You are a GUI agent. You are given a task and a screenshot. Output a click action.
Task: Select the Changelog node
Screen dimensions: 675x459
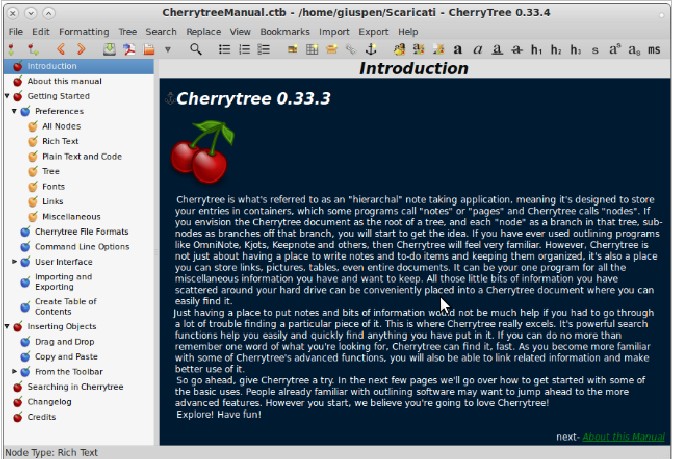coord(50,402)
